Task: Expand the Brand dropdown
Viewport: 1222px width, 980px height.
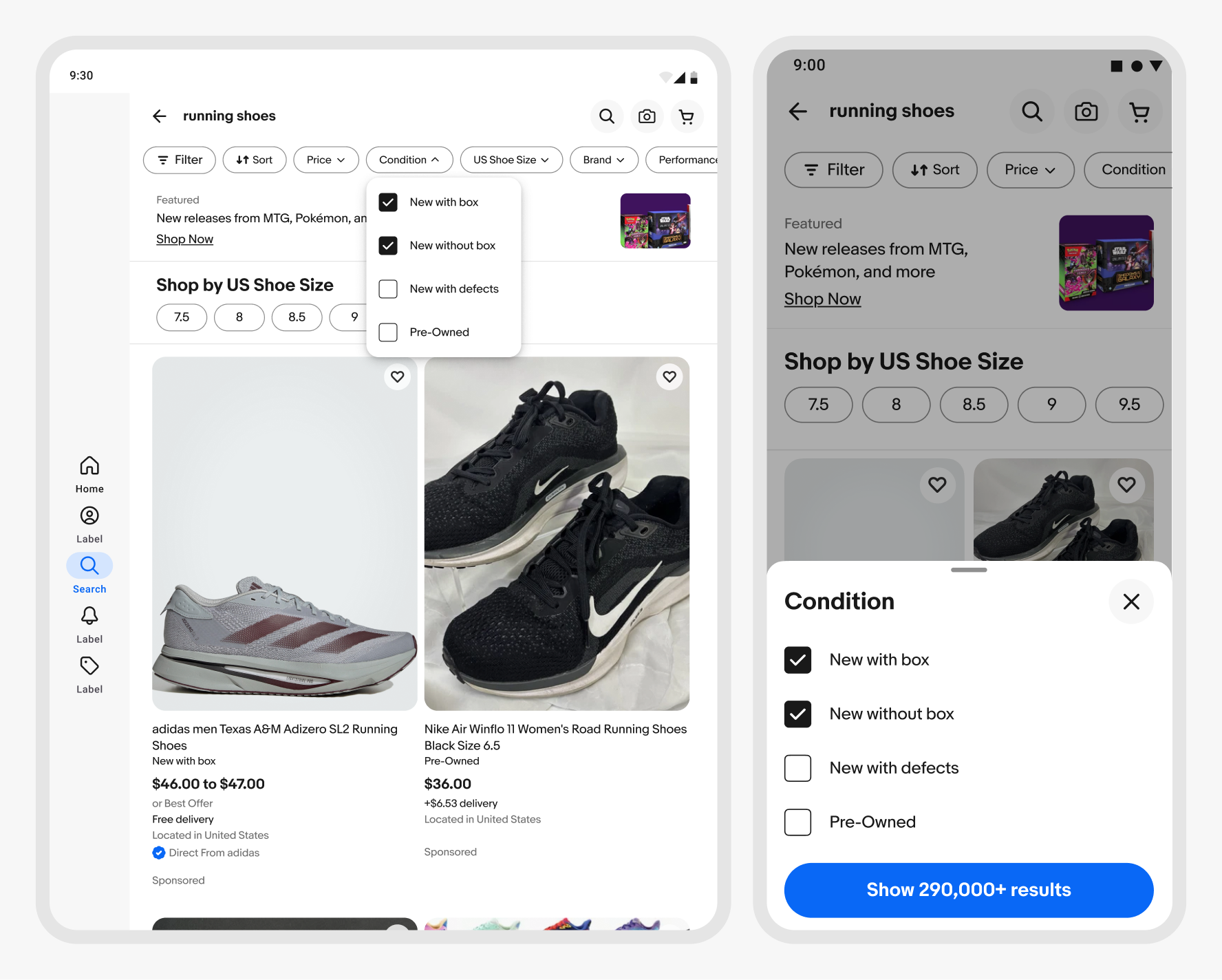Action: [x=604, y=160]
